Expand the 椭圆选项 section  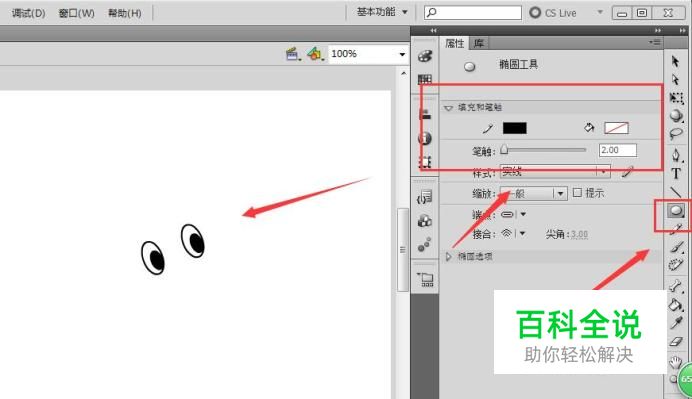point(448,256)
